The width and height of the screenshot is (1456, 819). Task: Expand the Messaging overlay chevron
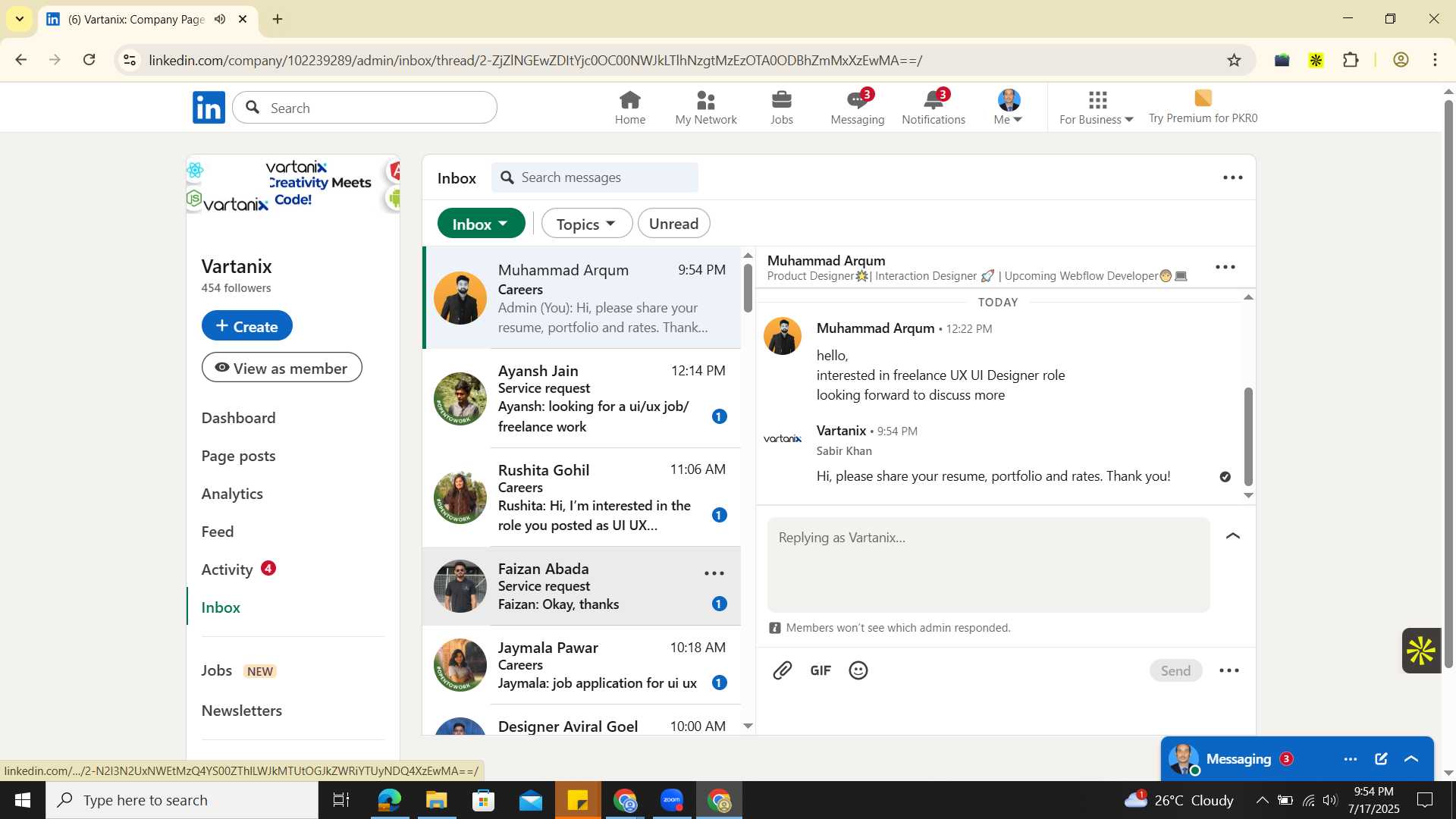pyautogui.click(x=1411, y=759)
